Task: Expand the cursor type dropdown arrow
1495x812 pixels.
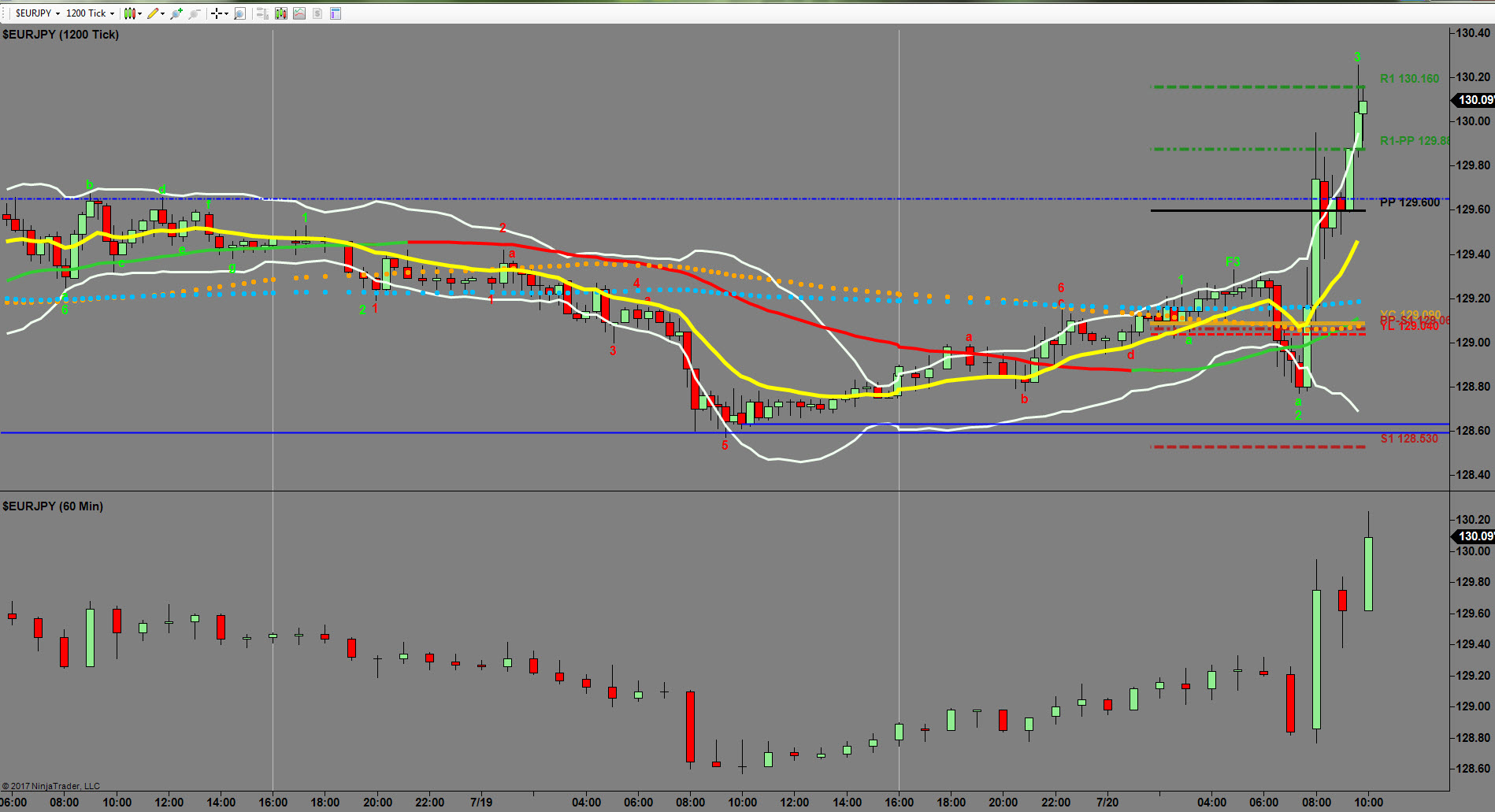Action: [x=226, y=13]
